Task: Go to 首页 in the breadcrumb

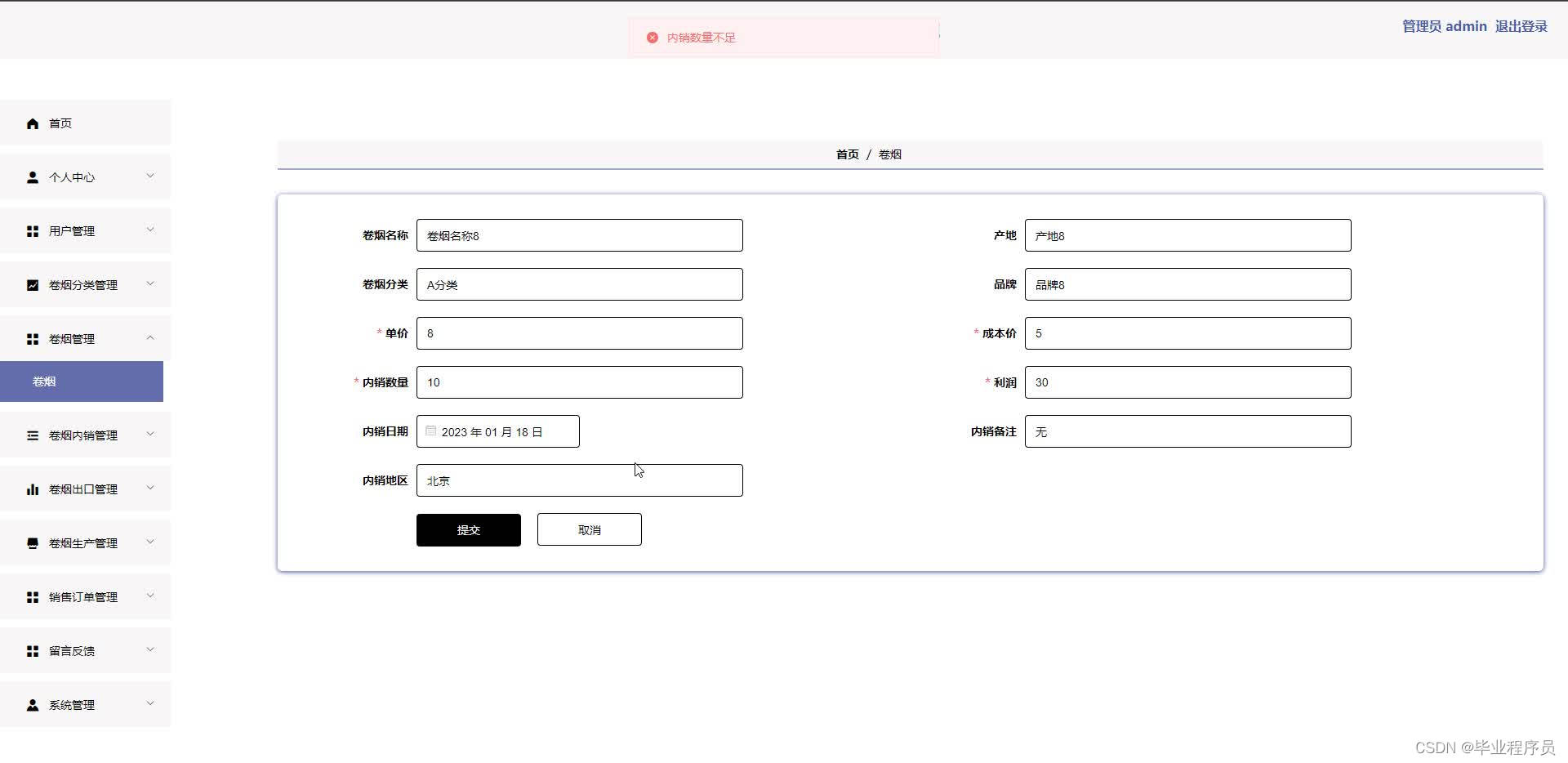Action: 848,154
